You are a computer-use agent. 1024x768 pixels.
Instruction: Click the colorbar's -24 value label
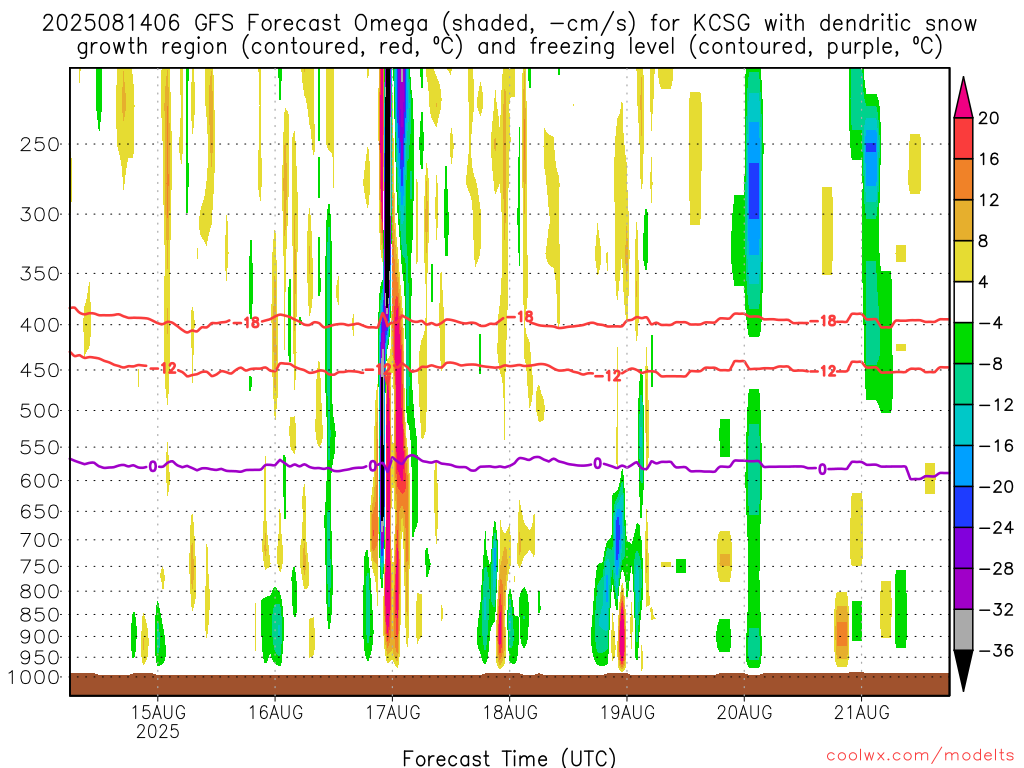click(x=996, y=528)
